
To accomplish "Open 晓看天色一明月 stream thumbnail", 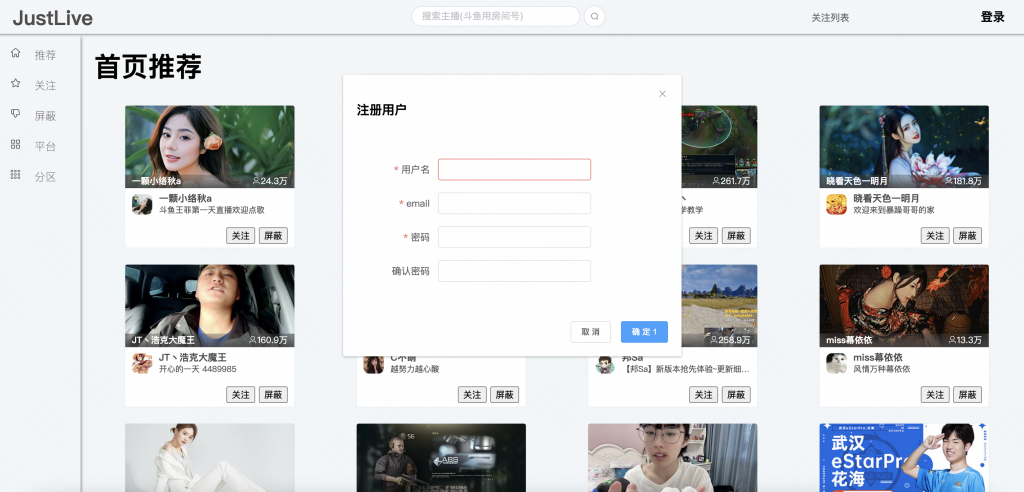I will [x=904, y=146].
